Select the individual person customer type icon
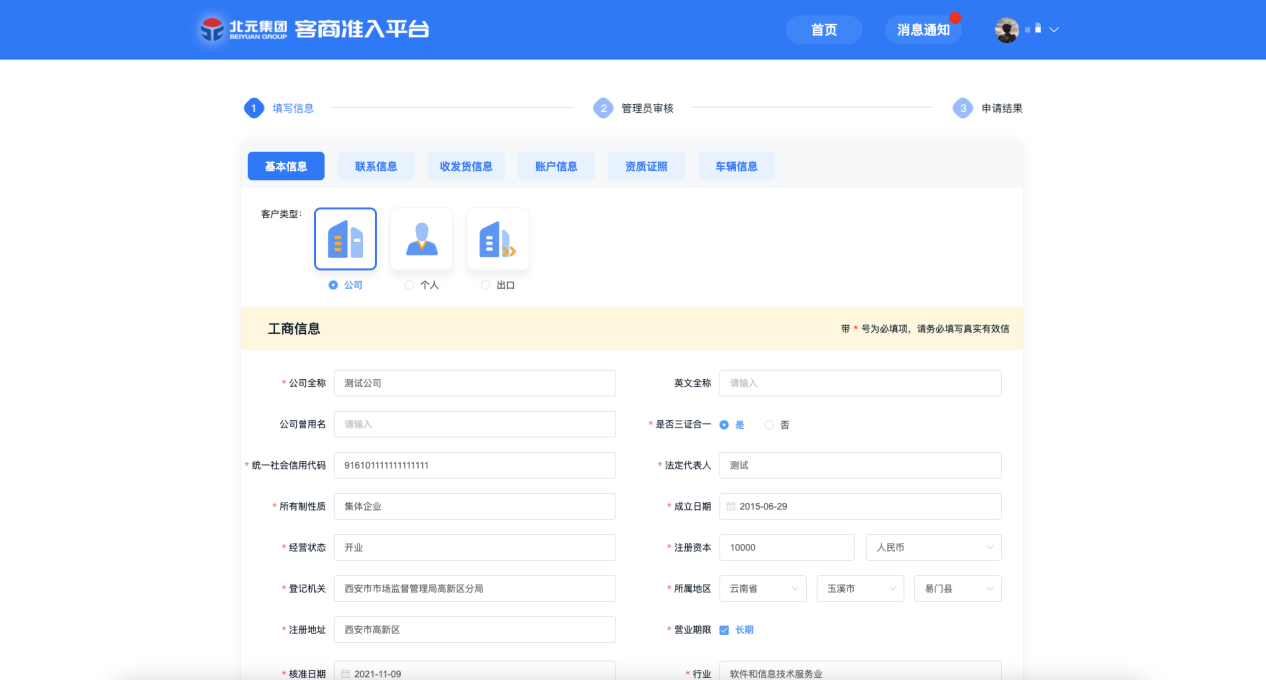This screenshot has width=1266, height=680. click(x=421, y=239)
